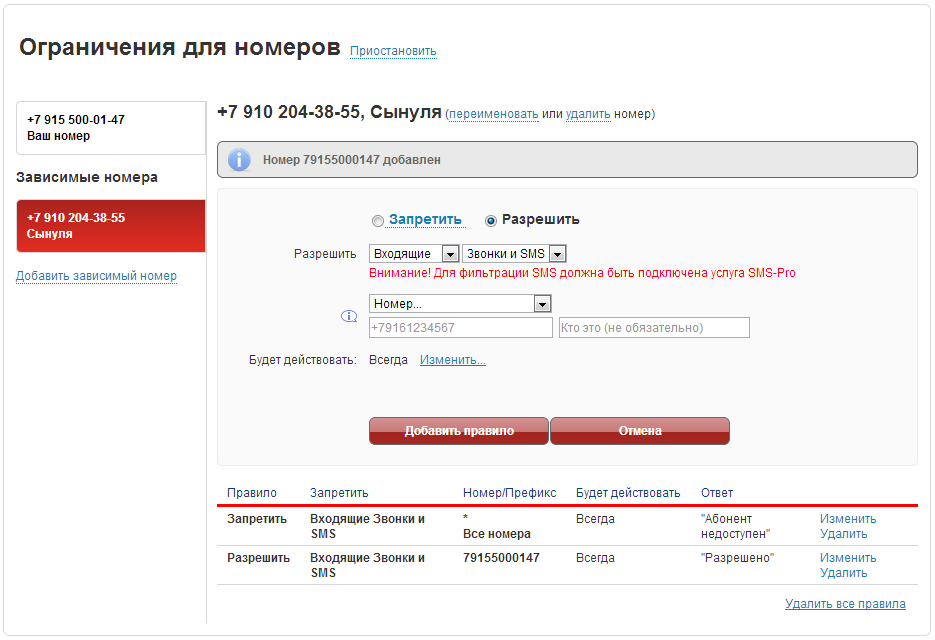Click Изменить for the Запретить rule
The width and height of the screenshot is (935, 640).
pyautogui.click(x=847, y=519)
